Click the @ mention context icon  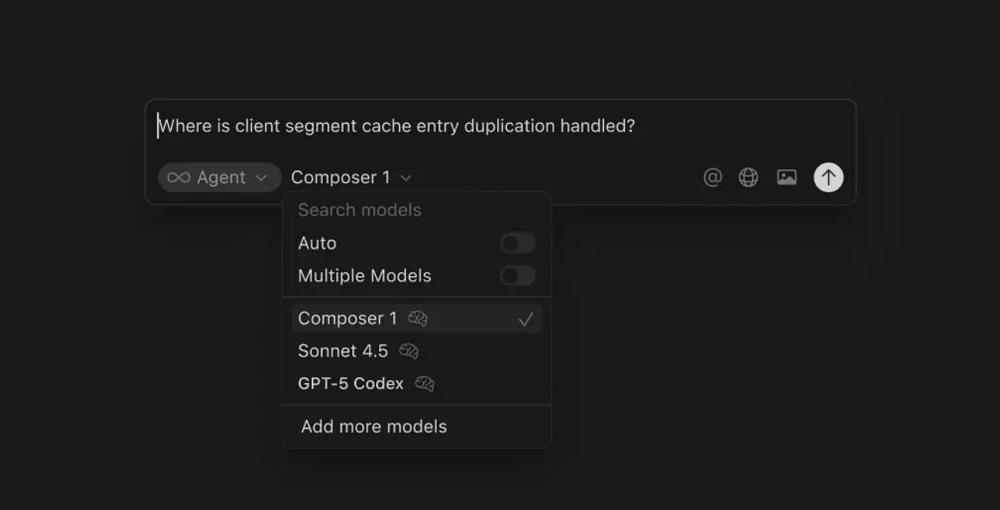coord(712,177)
